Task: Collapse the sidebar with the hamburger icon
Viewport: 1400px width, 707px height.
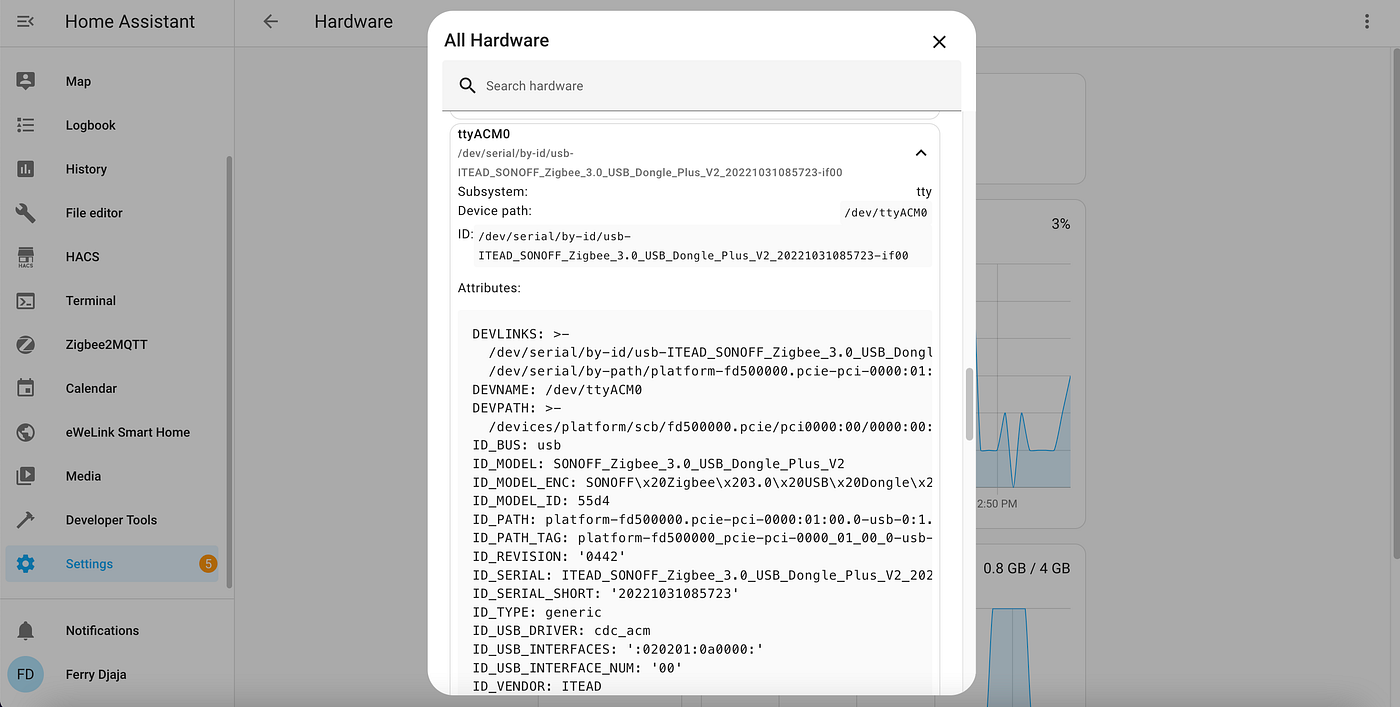Action: click(x=26, y=21)
